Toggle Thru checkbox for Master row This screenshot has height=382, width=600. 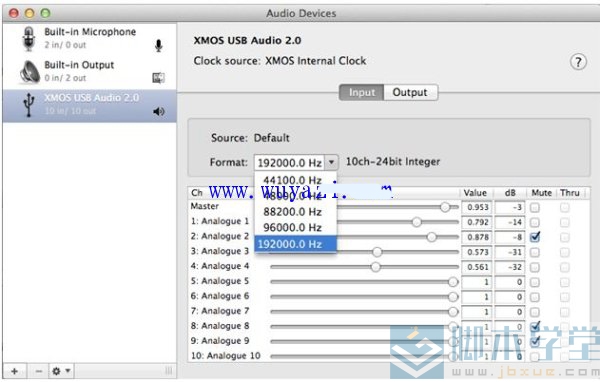[564, 207]
